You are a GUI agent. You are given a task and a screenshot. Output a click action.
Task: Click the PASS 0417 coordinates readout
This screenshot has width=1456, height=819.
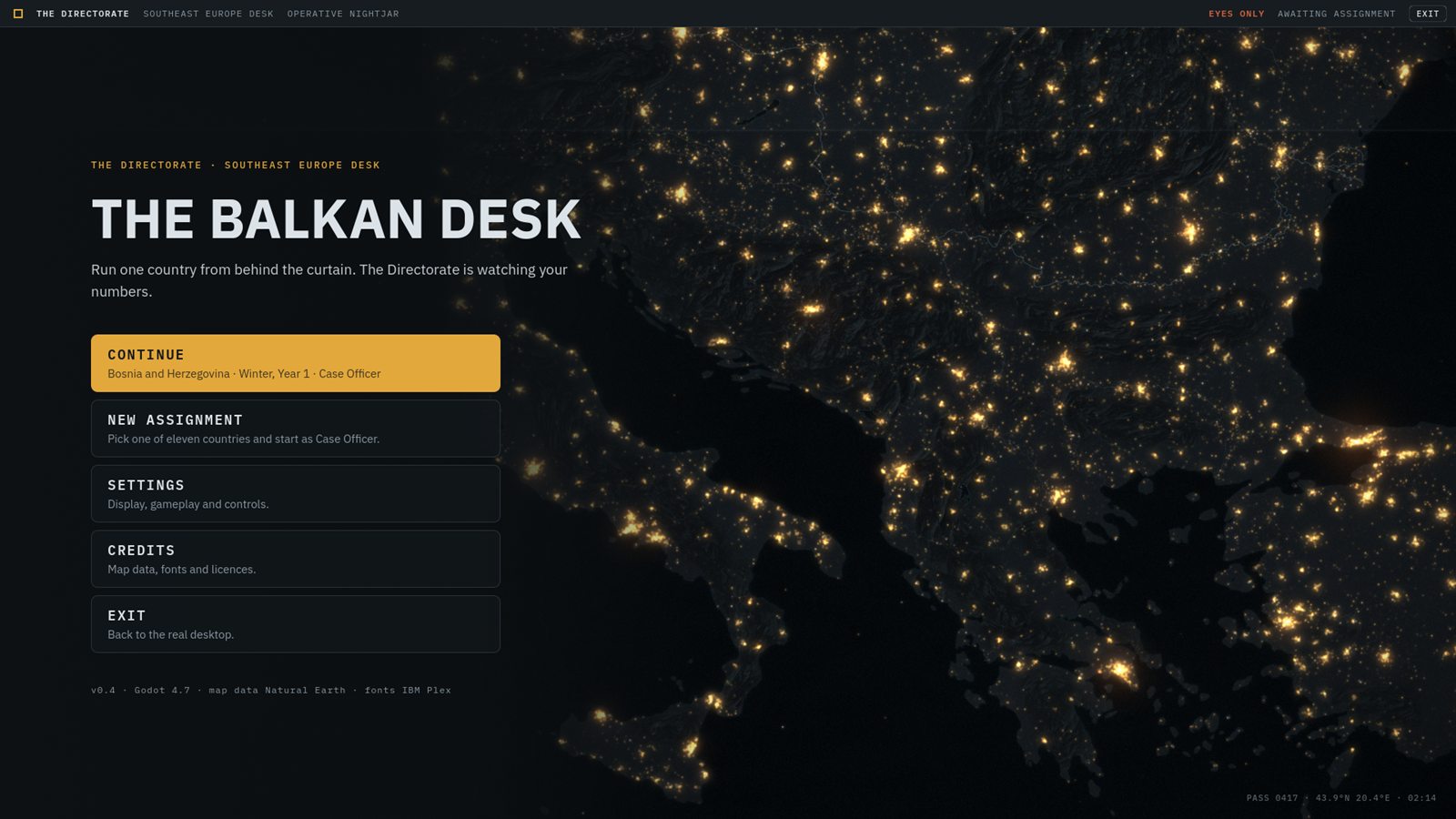click(x=1341, y=798)
